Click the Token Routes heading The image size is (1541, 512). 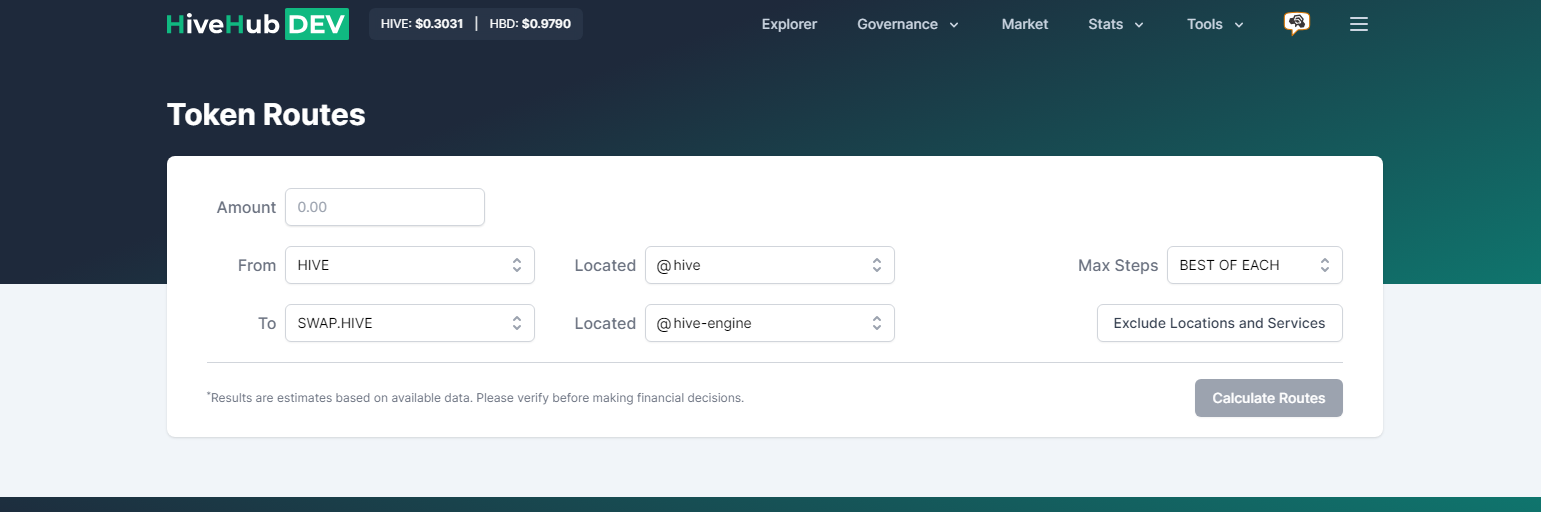click(266, 115)
